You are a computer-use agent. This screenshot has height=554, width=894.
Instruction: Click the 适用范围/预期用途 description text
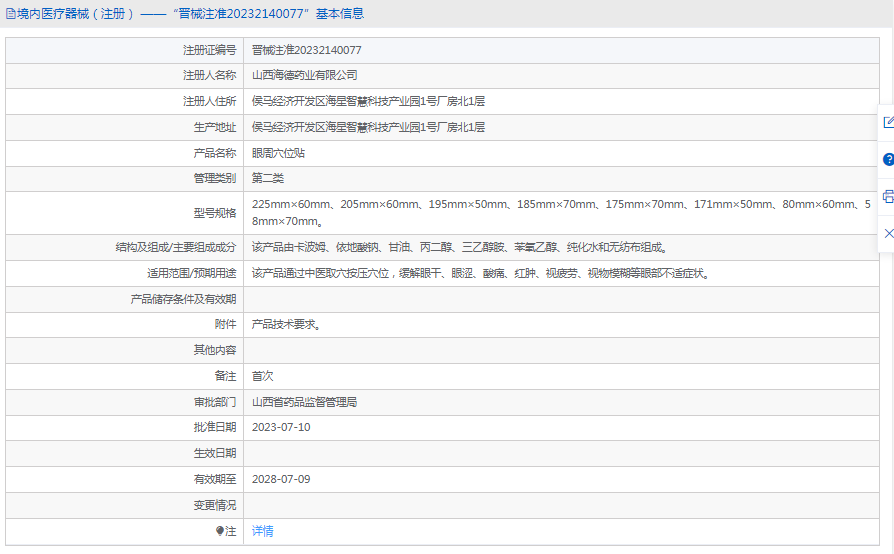[x=480, y=273]
